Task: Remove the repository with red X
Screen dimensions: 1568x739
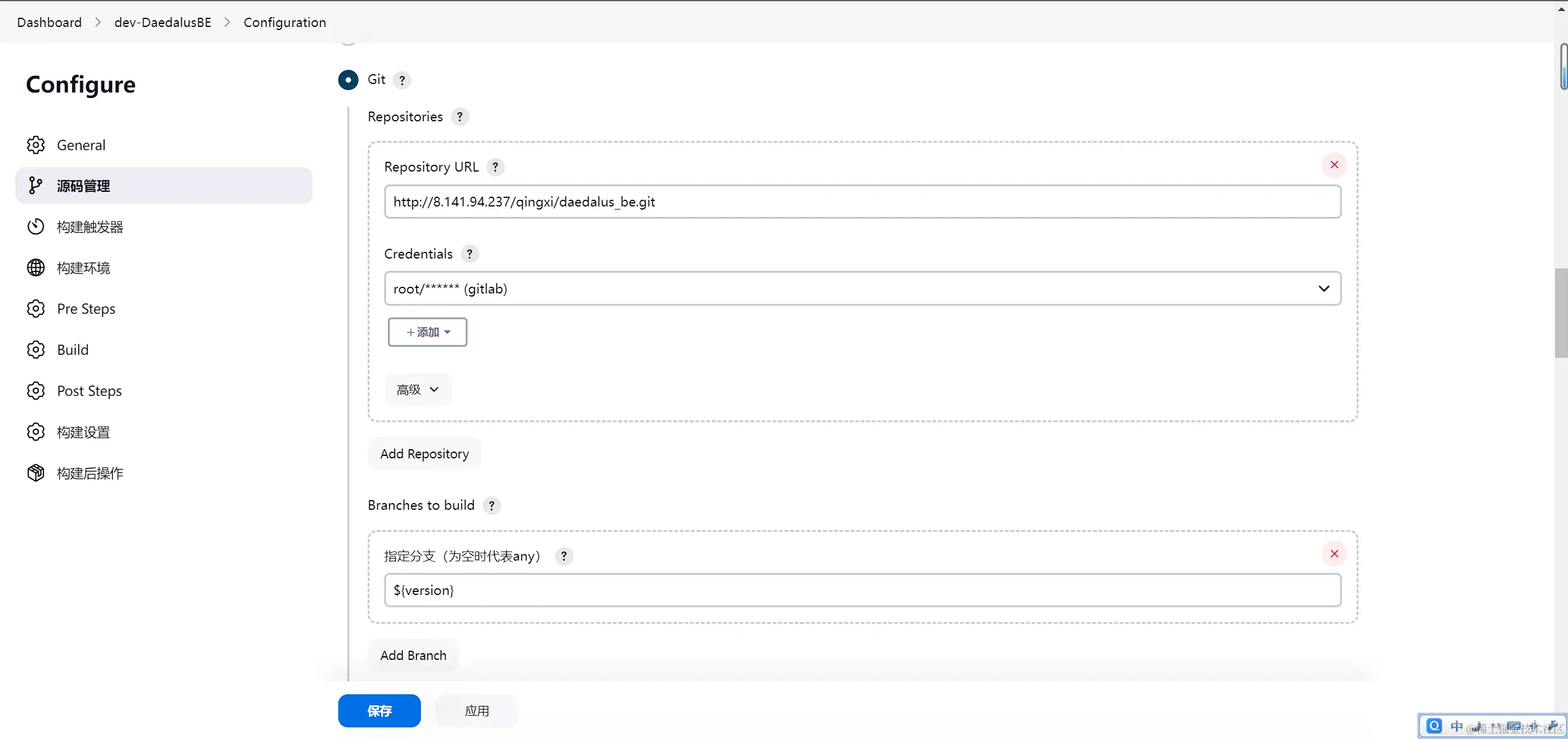Action: tap(1334, 165)
